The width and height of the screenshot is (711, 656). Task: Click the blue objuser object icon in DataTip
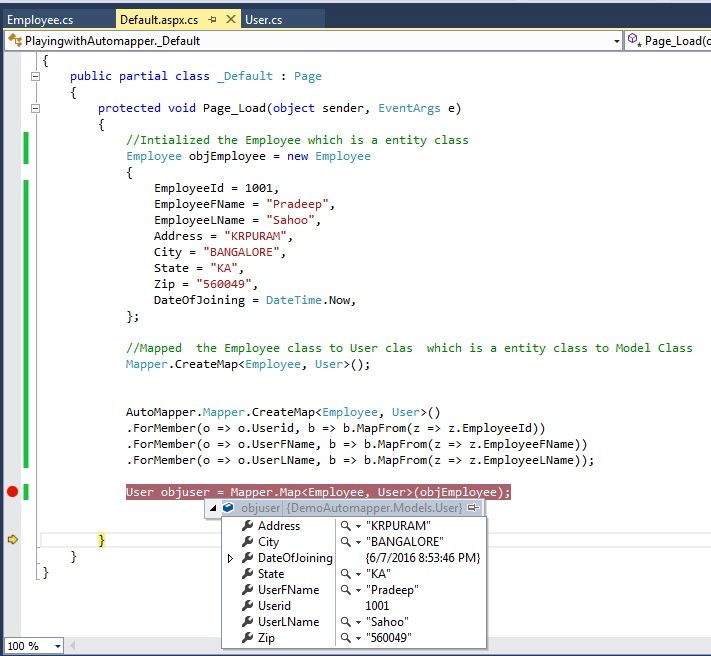pos(228,508)
